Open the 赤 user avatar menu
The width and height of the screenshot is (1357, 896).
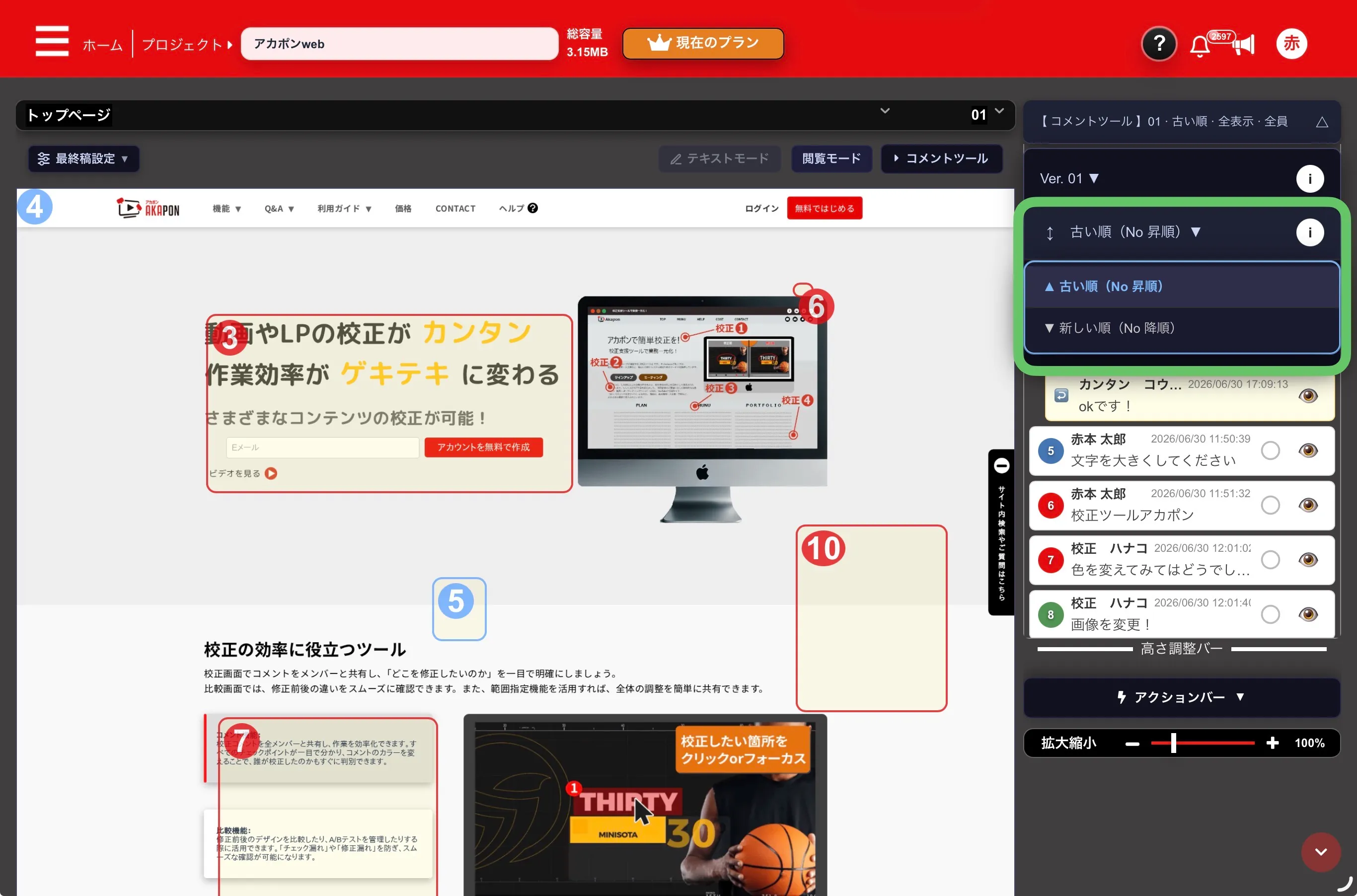pos(1291,43)
